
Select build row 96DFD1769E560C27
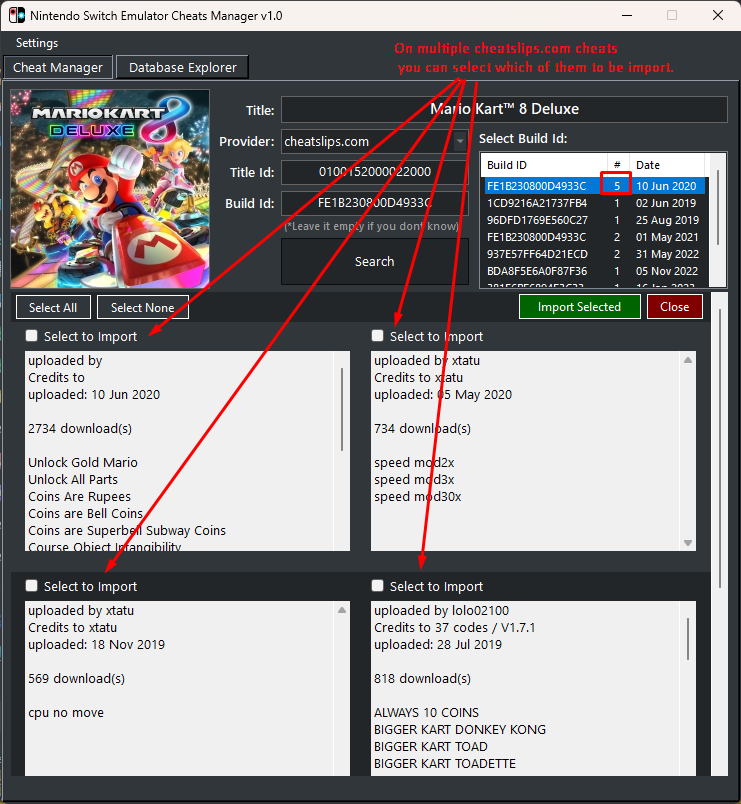595,220
